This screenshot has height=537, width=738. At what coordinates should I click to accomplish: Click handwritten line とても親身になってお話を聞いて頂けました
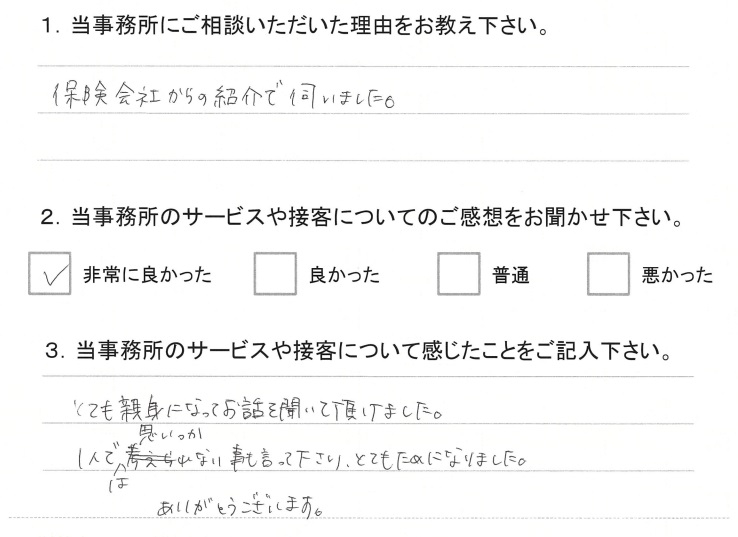(258, 408)
